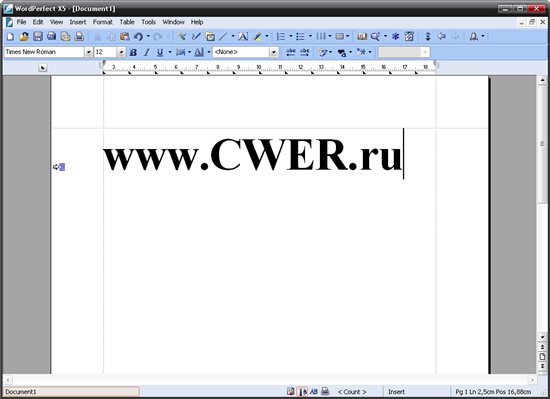This screenshot has width=550, height=399.
Task: Open the Edit menu
Action: (38, 22)
